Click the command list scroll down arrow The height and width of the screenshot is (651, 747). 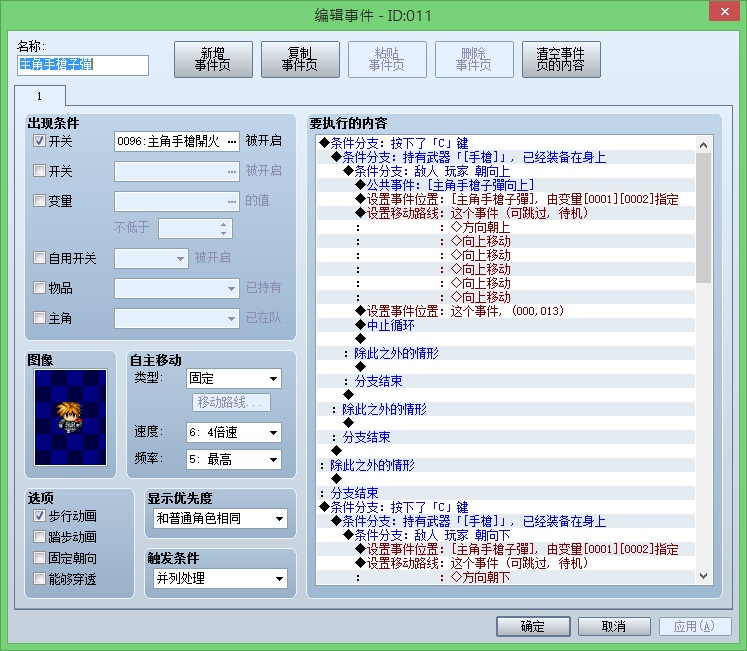tap(703, 576)
